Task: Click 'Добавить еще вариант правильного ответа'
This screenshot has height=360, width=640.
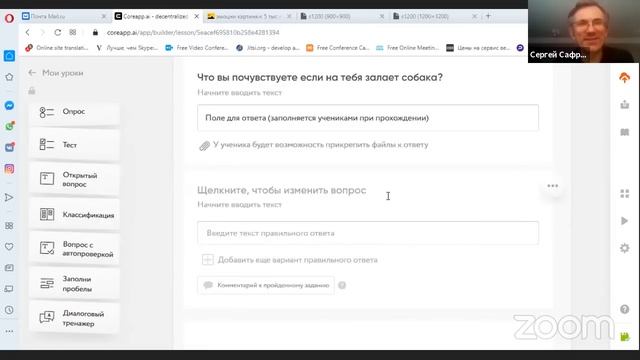Action: 290,260
